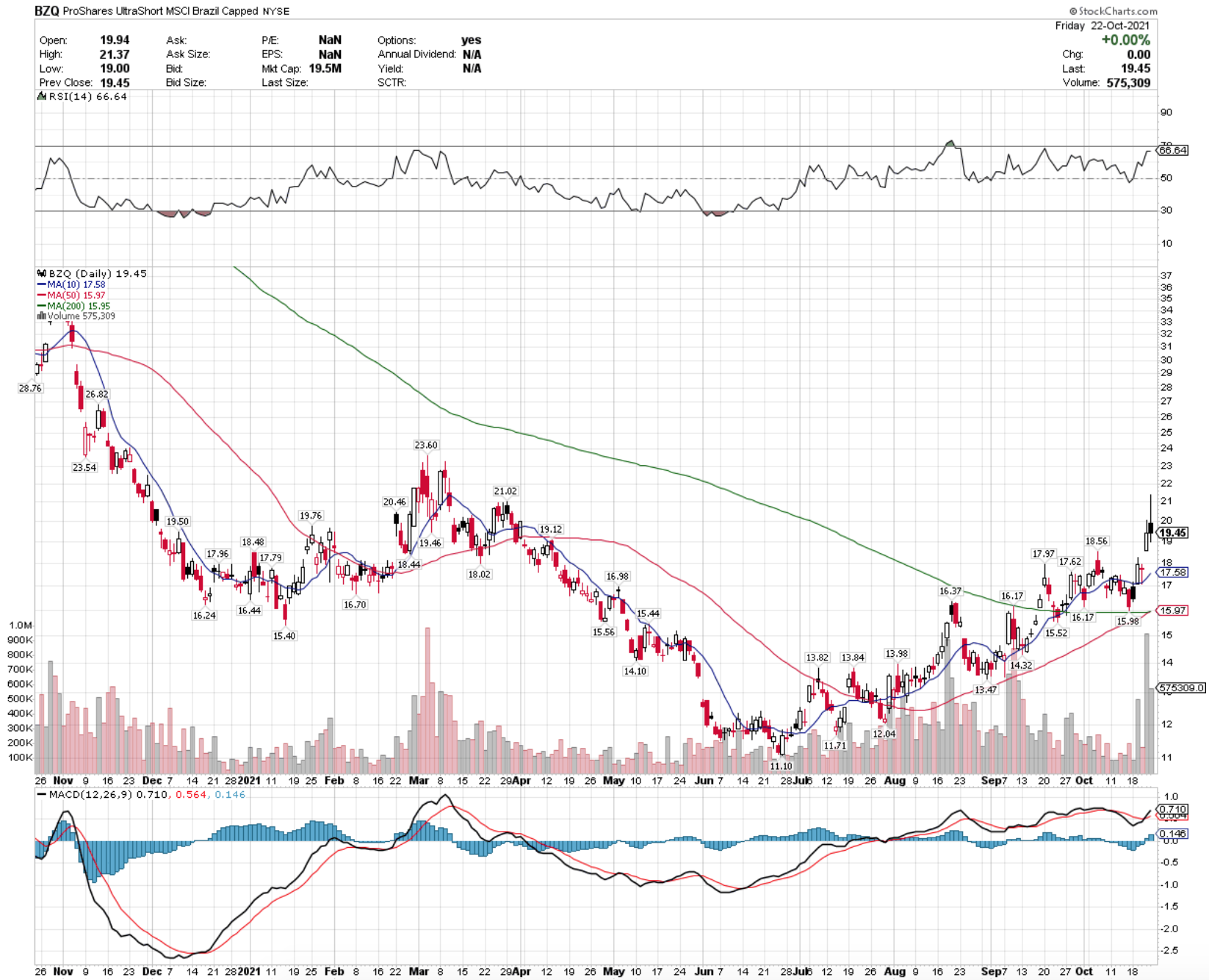Click the 17.62 price annotation
This screenshot has width=1209, height=980.
click(1069, 562)
